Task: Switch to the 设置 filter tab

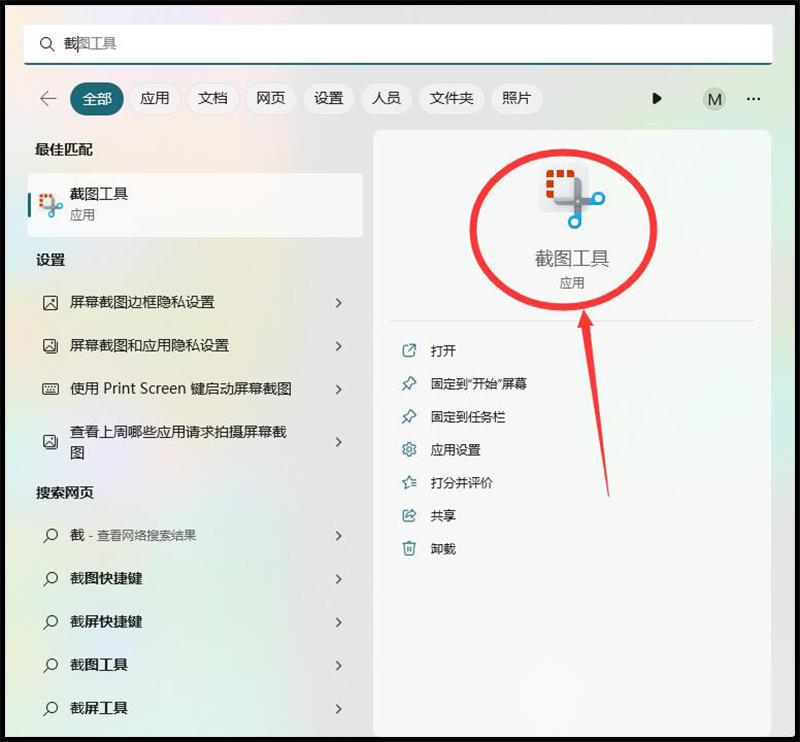Action: [x=329, y=99]
